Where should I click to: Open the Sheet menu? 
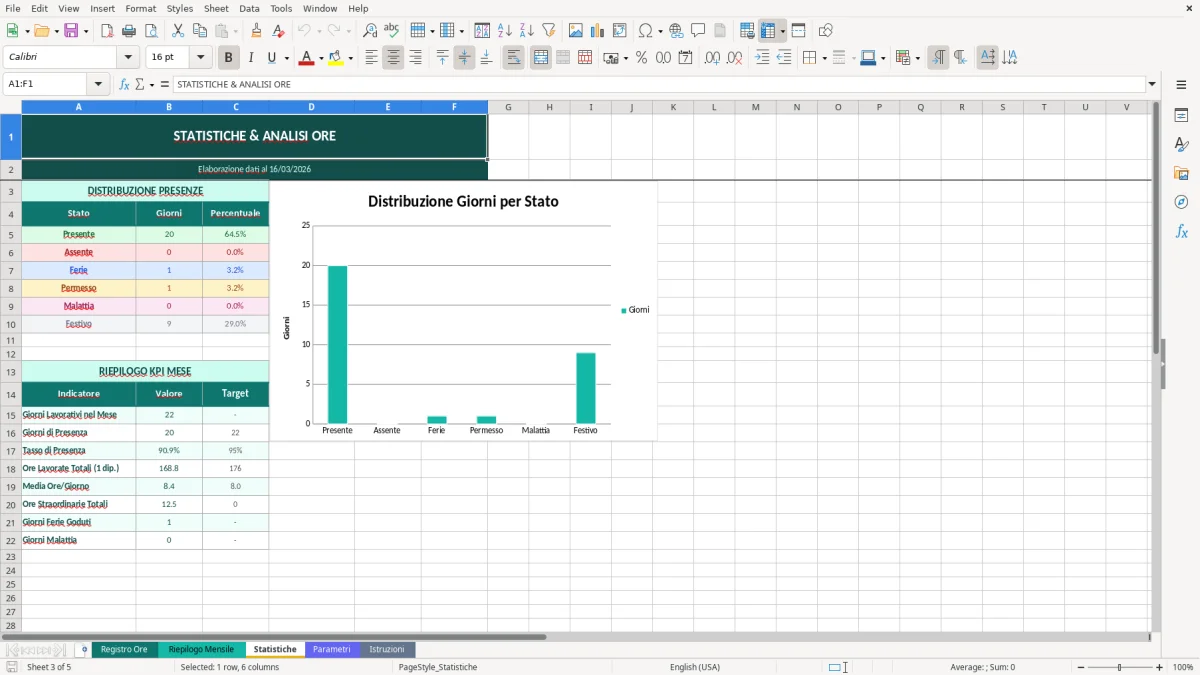coord(216,8)
